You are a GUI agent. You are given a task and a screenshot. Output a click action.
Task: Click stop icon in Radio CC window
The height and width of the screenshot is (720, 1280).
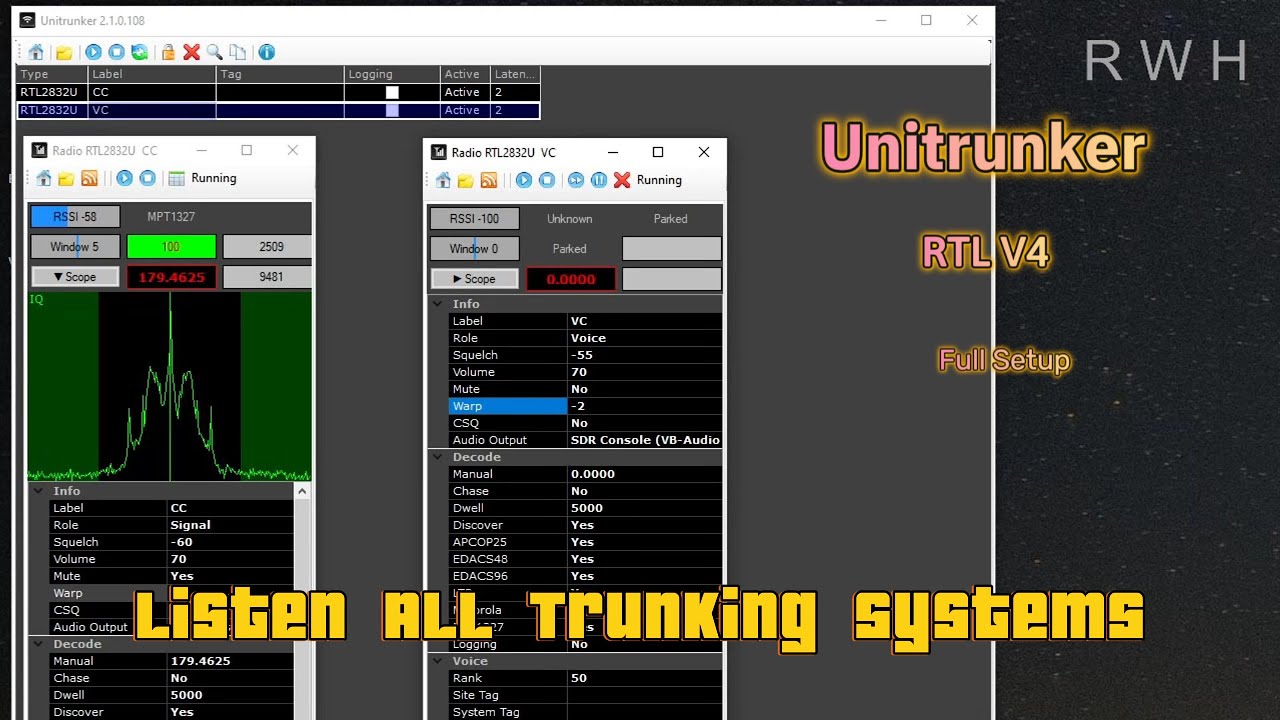(x=147, y=178)
